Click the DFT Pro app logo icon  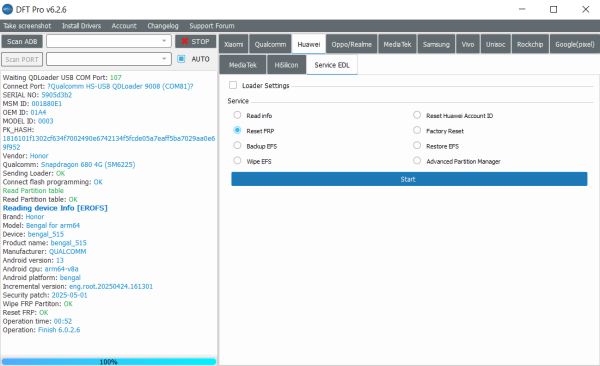pyautogui.click(x=7, y=9)
